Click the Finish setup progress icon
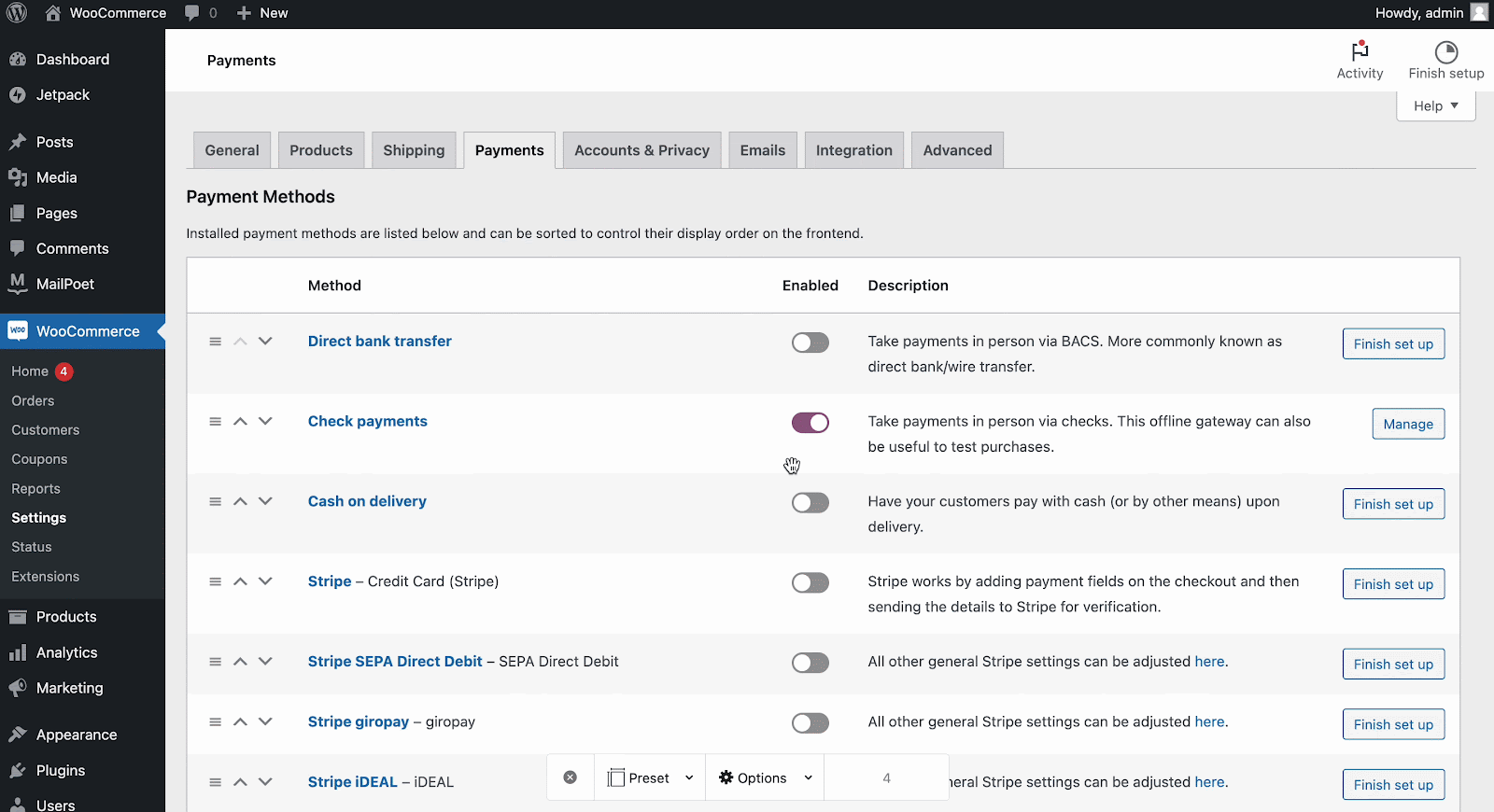 click(1445, 52)
